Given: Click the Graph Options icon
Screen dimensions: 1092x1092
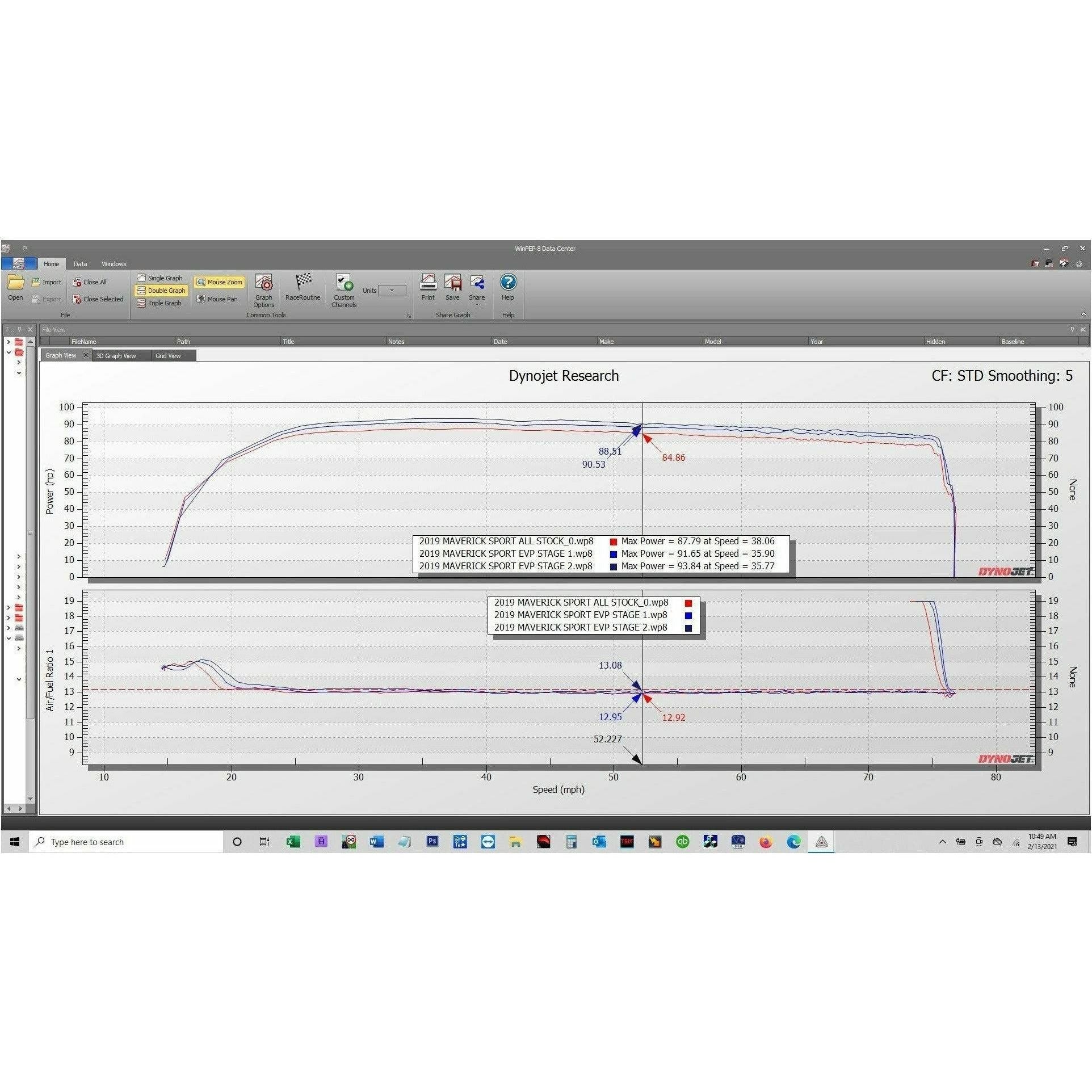Looking at the screenshot, I should (263, 283).
